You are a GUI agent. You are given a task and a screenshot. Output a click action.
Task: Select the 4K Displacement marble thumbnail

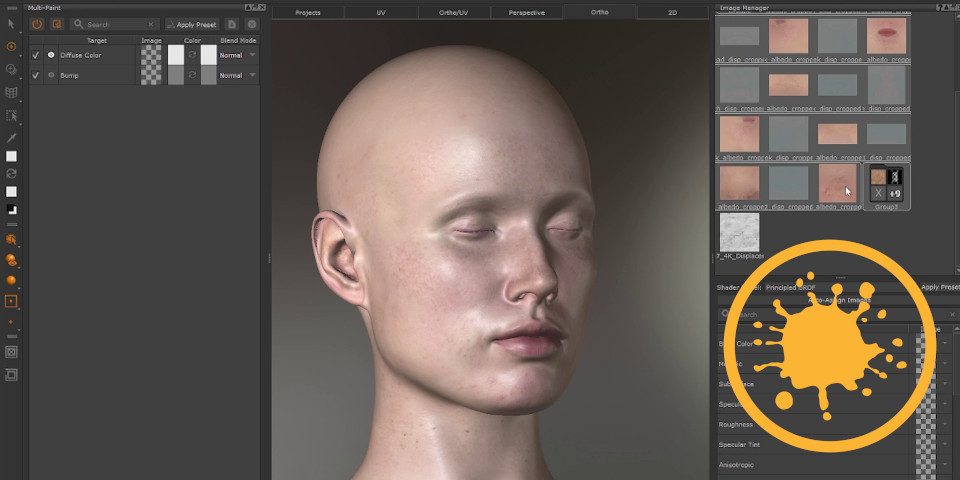(739, 232)
